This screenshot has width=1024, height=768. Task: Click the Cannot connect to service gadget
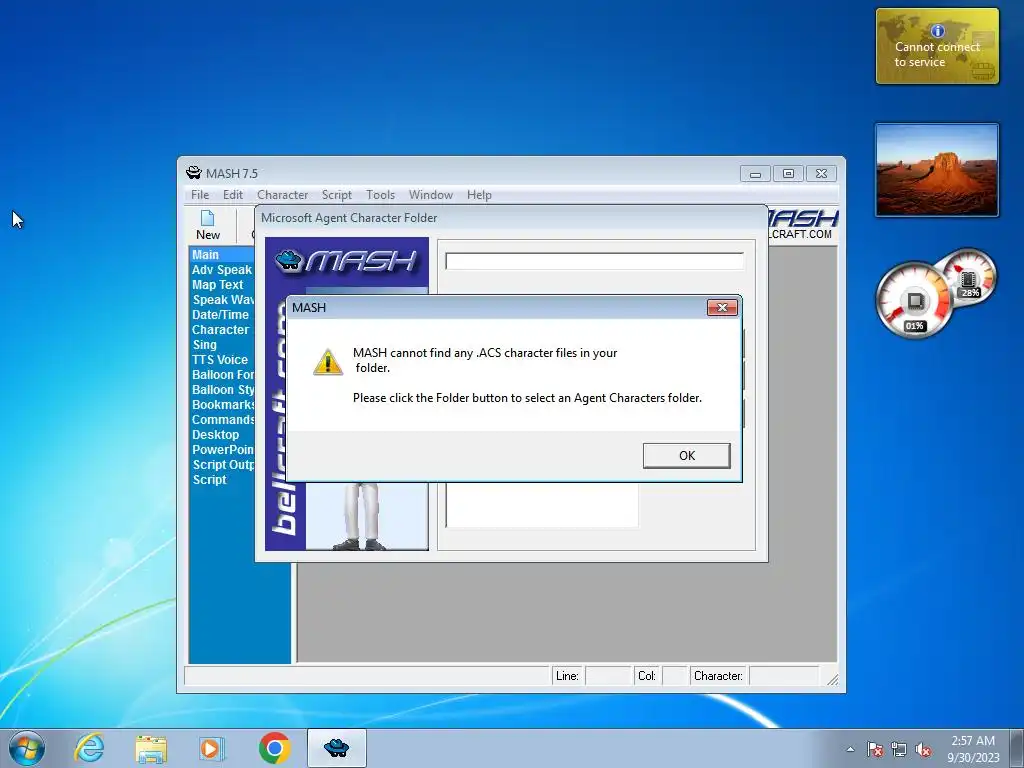click(937, 46)
